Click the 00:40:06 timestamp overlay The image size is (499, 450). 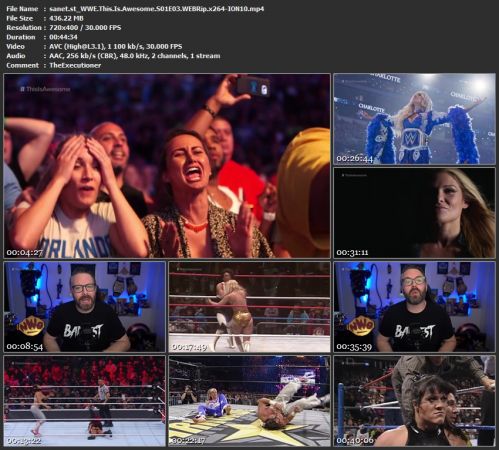pyautogui.click(x=355, y=441)
